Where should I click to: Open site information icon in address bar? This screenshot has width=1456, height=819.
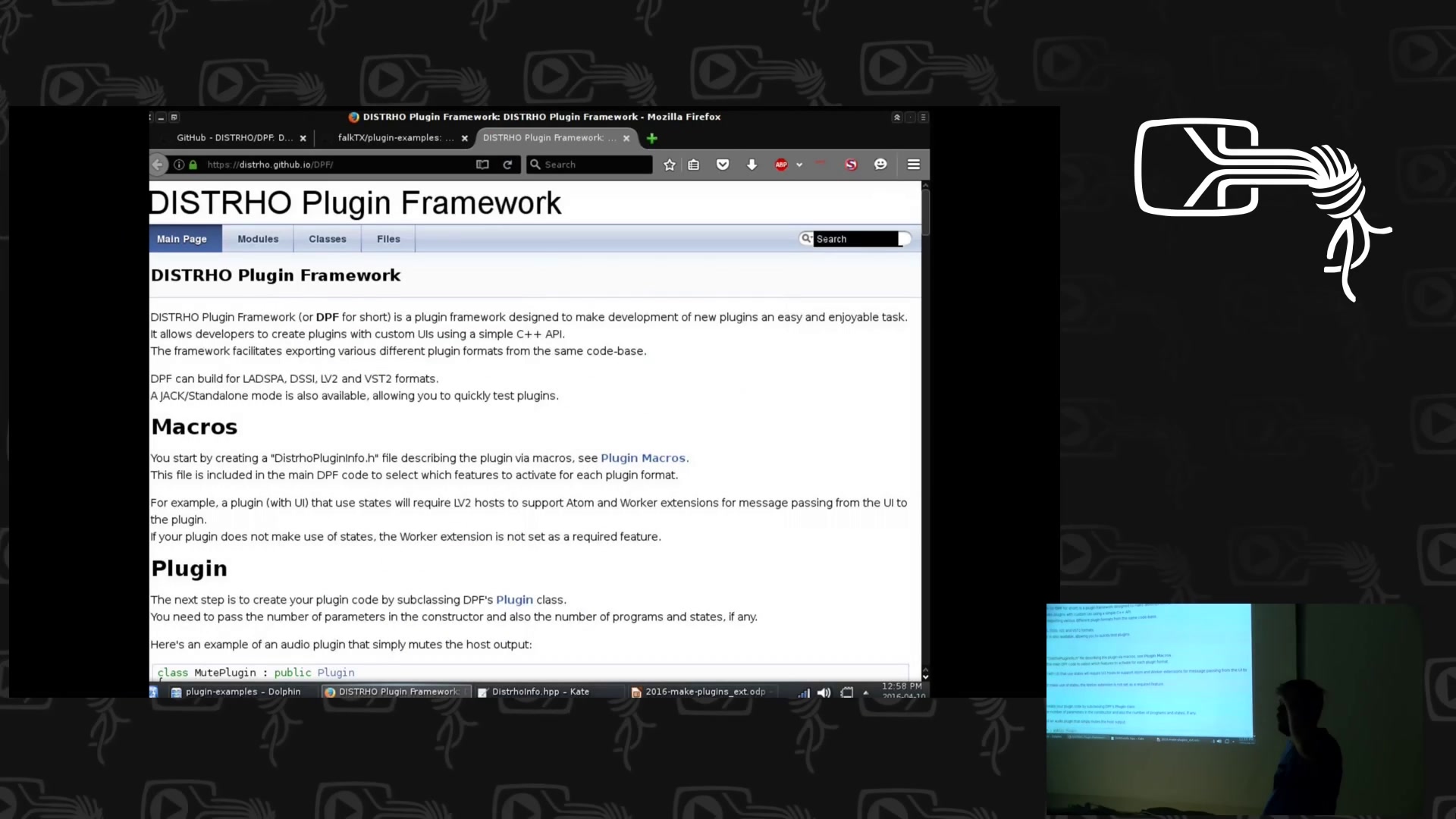tap(179, 165)
